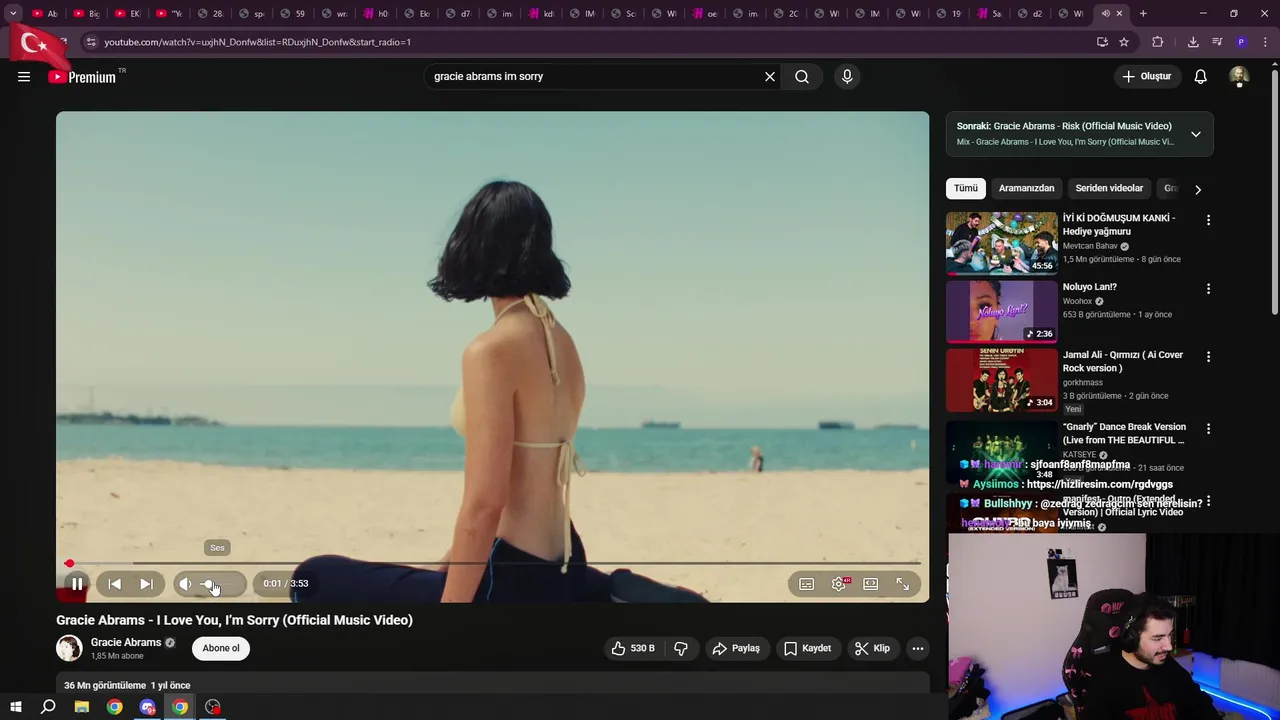Open the YouTube hamburger guide menu
This screenshot has width=1280, height=720.
[x=24, y=76]
